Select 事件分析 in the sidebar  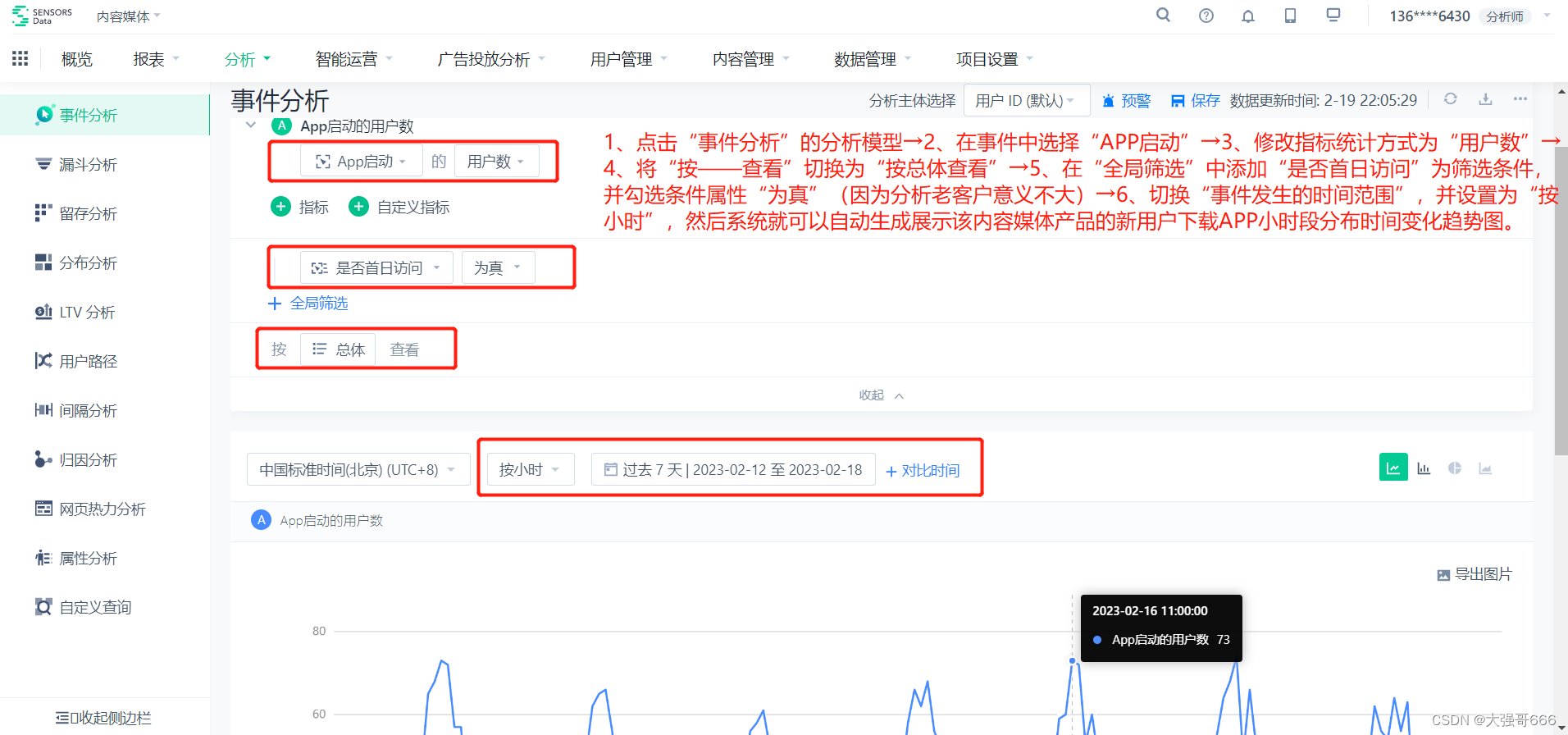coord(105,115)
